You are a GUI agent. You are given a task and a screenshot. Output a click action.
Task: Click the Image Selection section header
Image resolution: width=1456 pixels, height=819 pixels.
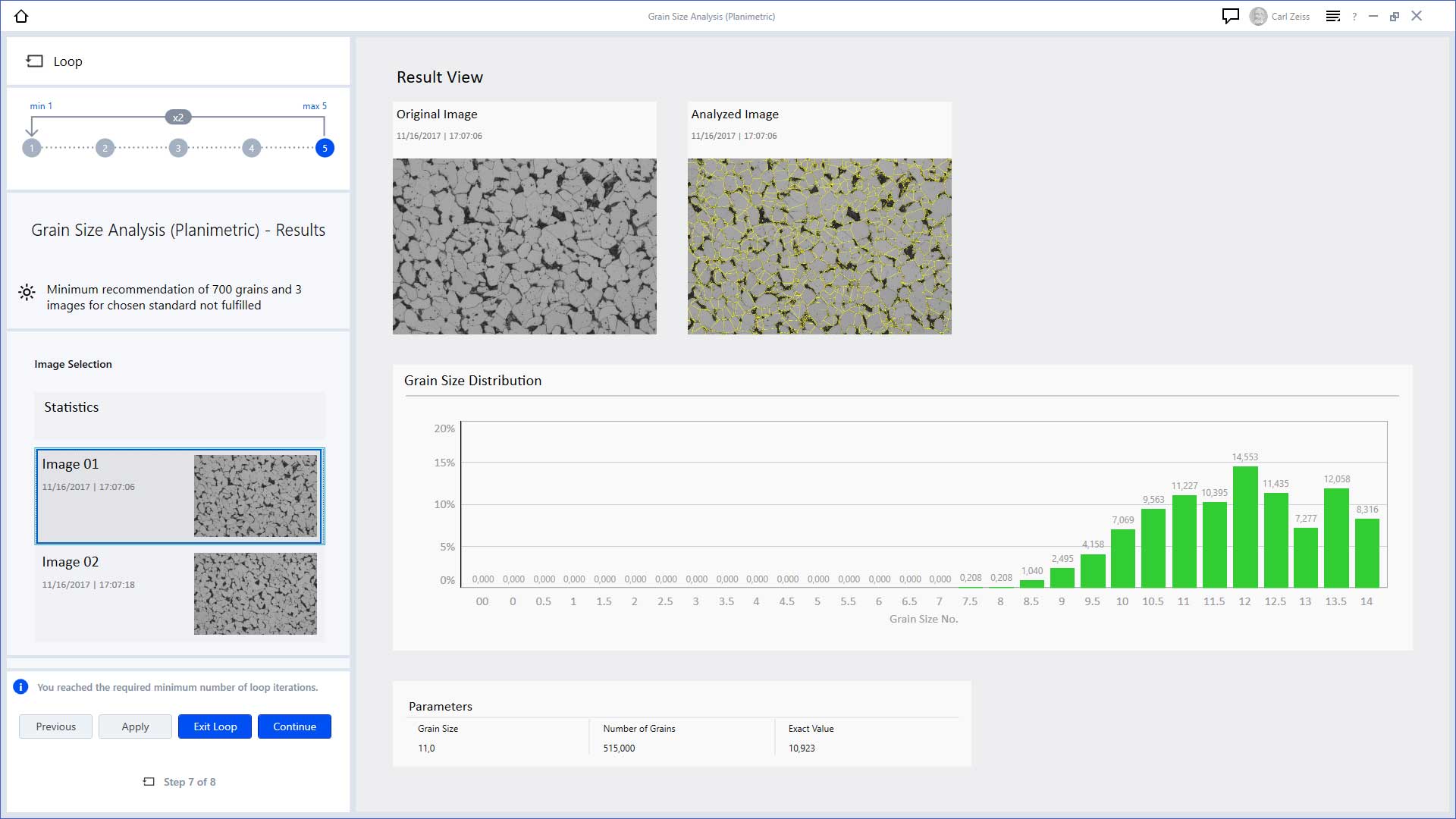[72, 363]
